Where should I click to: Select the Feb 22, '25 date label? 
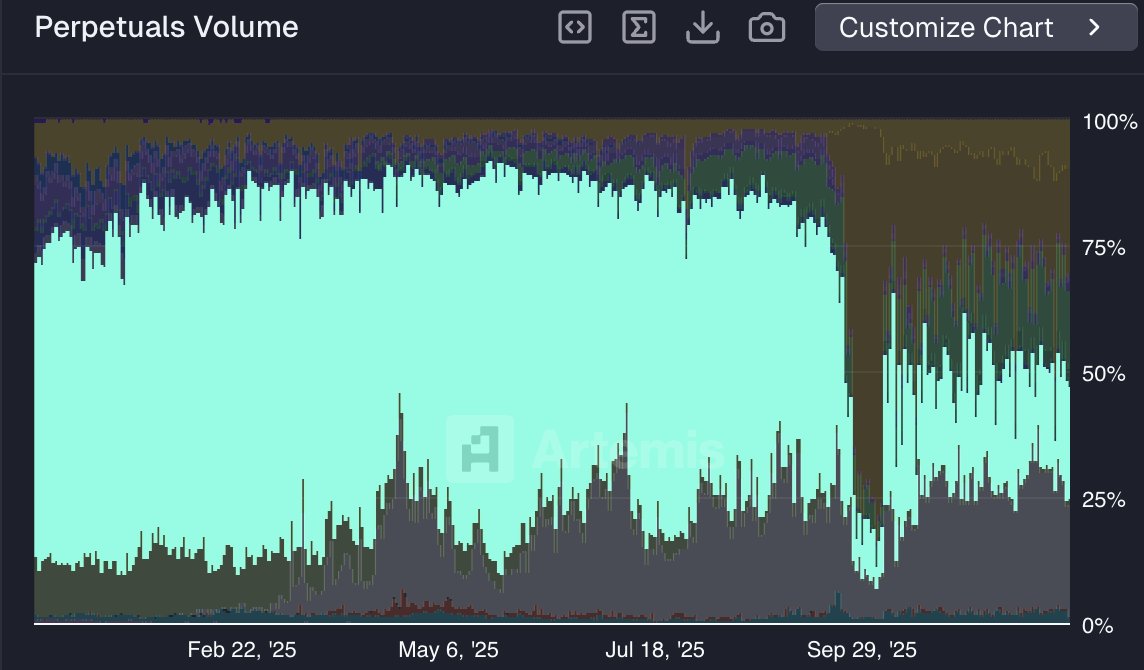(242, 650)
